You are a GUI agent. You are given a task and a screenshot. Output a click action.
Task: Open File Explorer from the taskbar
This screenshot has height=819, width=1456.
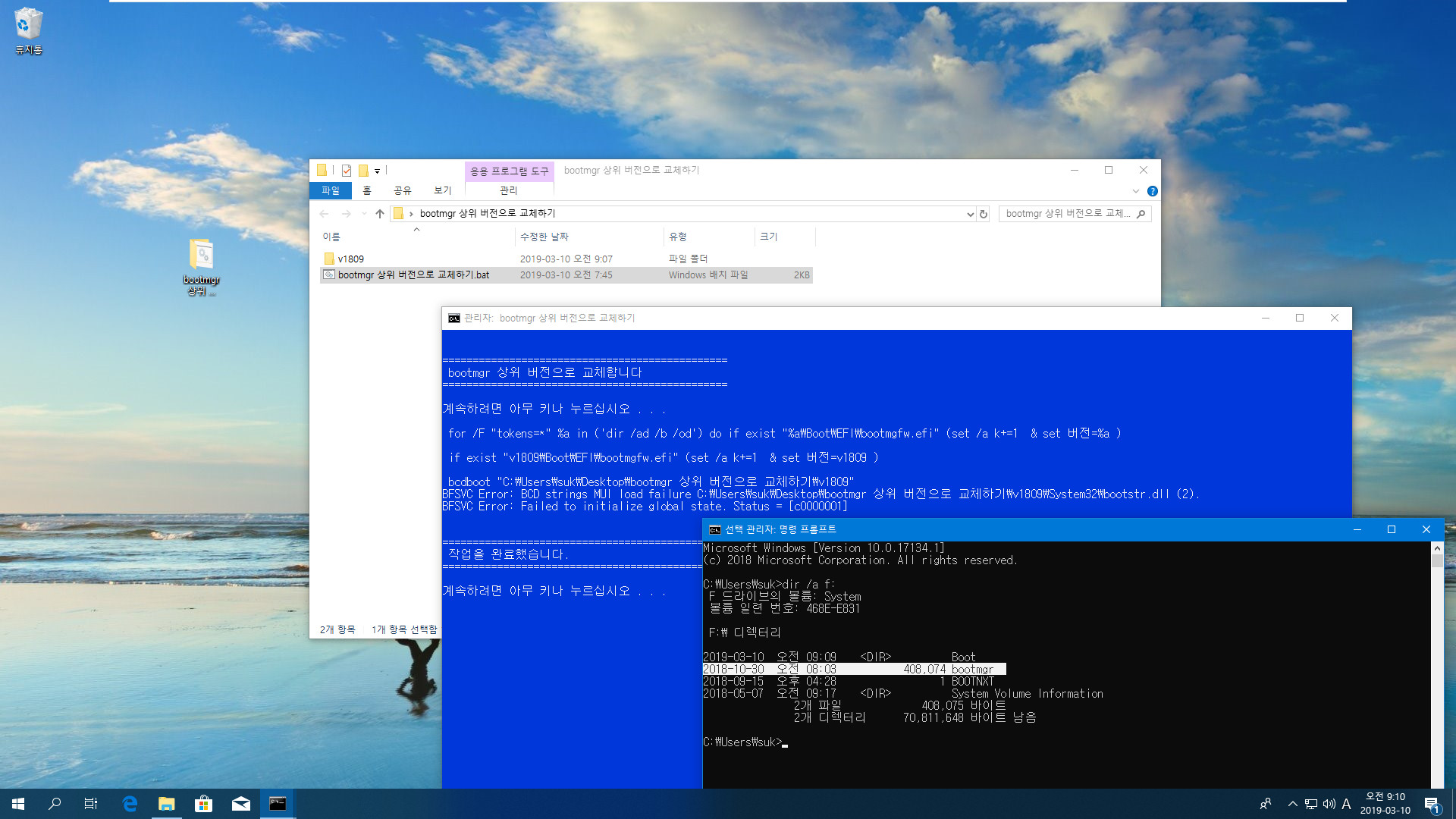coord(166,804)
